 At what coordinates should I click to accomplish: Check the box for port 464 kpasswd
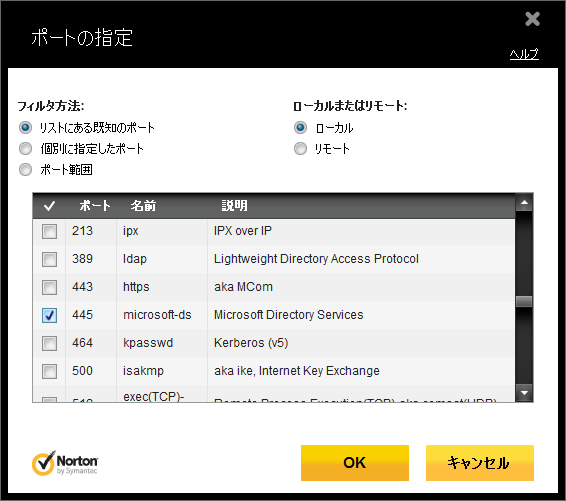(x=49, y=343)
